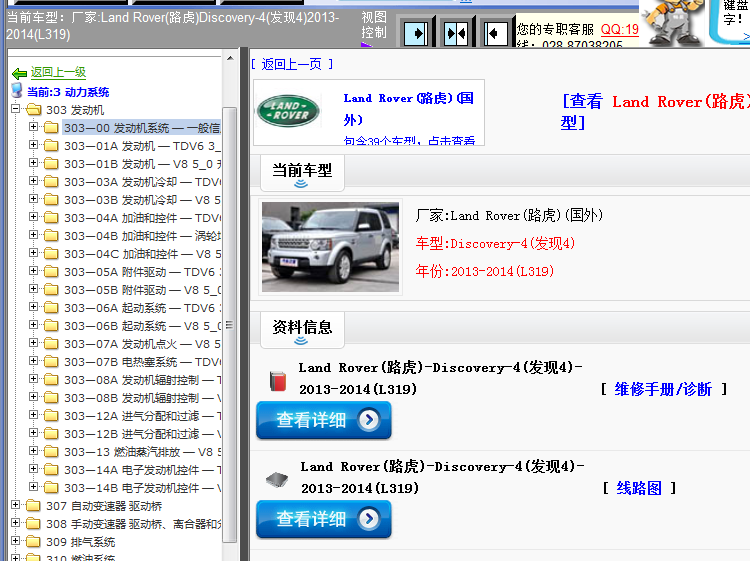Expand the 303-07B 电热塞系统 node

(33, 361)
